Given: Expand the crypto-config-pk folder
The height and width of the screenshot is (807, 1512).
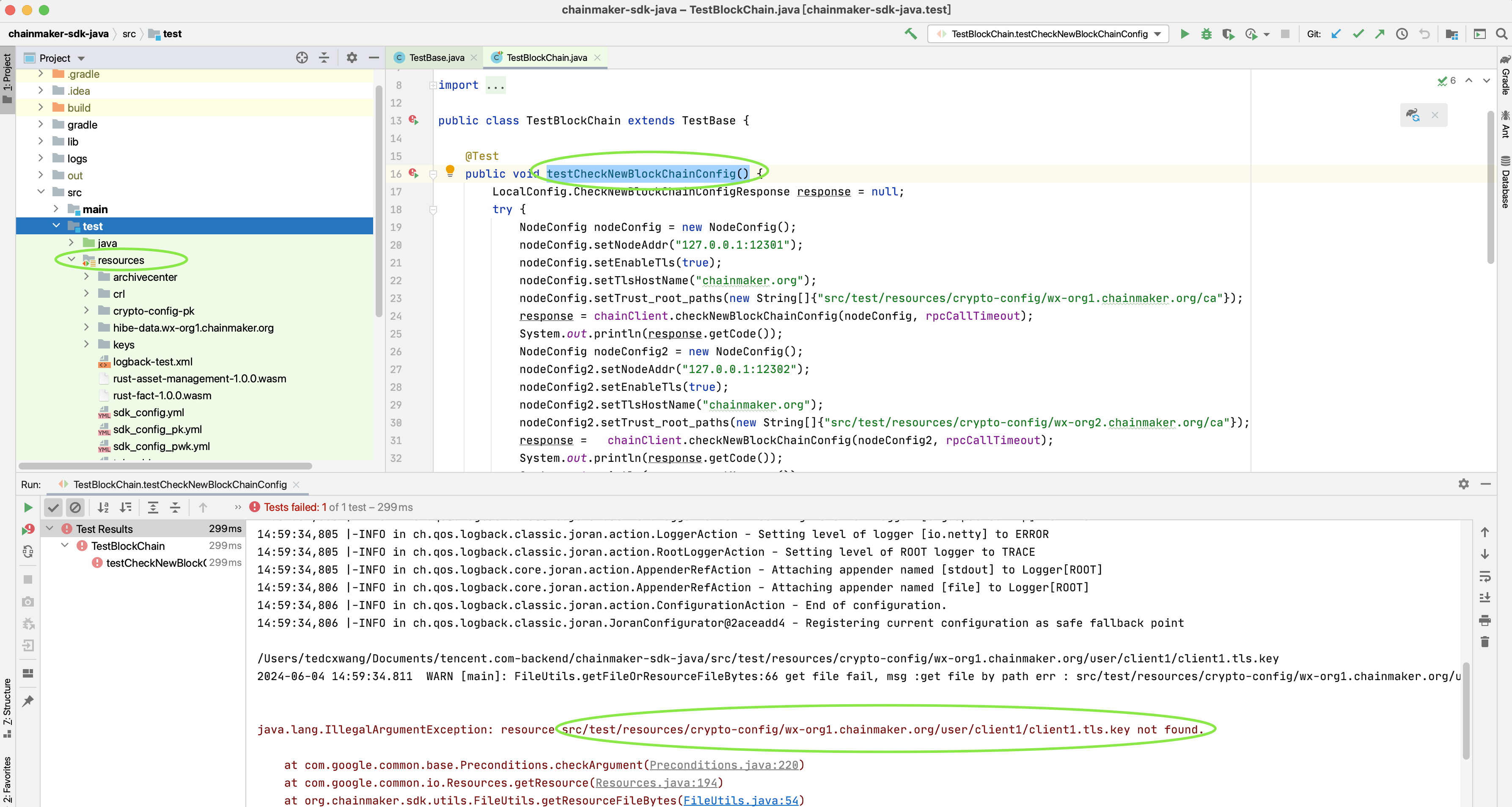Looking at the screenshot, I should coord(87,310).
